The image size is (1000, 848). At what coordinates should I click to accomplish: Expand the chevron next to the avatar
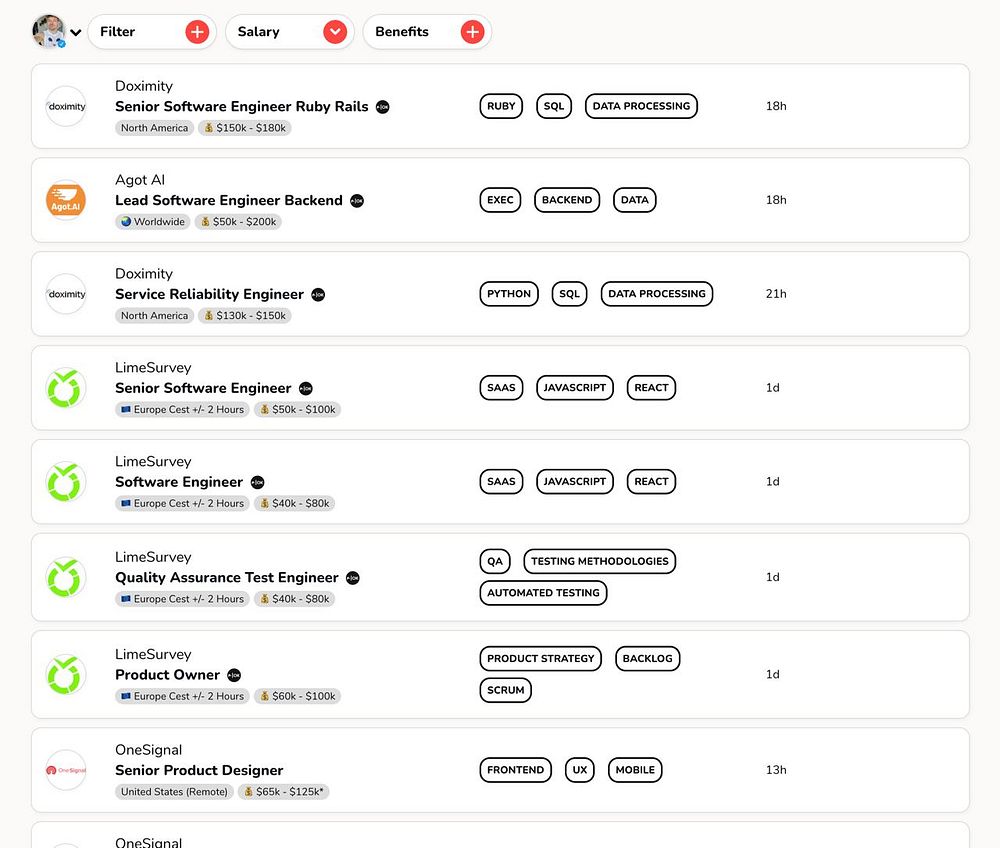tap(76, 33)
